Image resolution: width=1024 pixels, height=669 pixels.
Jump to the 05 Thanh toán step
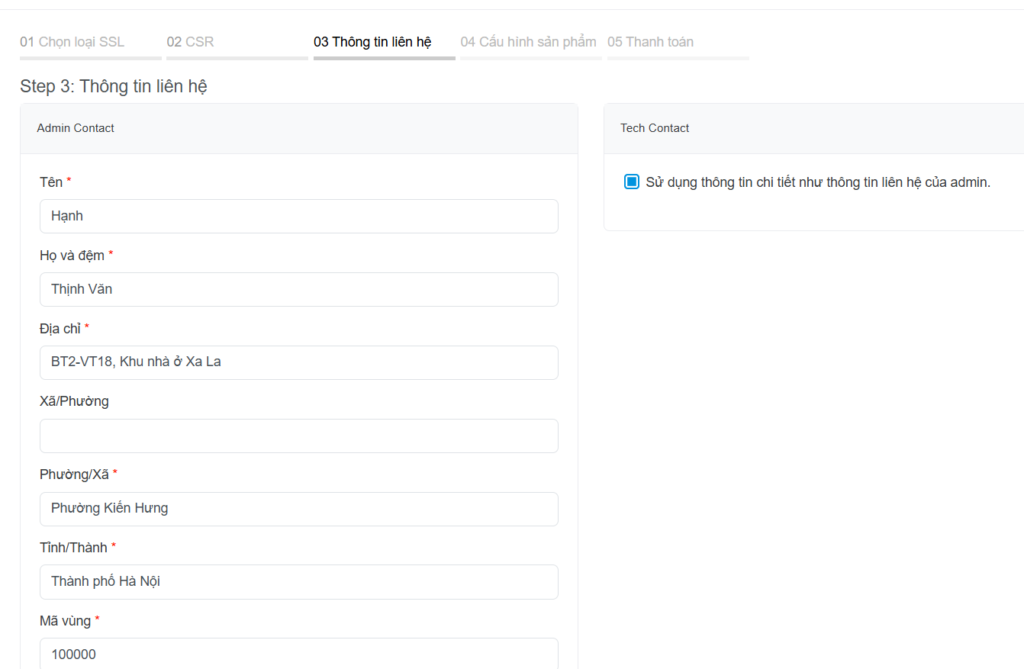pyautogui.click(x=650, y=42)
